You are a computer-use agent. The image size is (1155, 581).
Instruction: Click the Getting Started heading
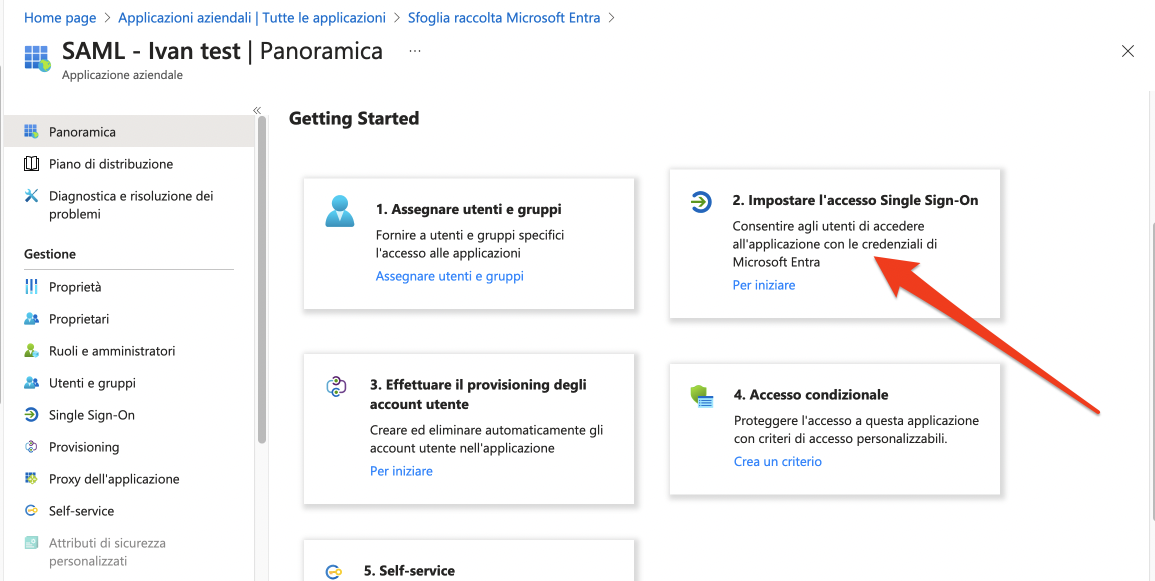[354, 119]
